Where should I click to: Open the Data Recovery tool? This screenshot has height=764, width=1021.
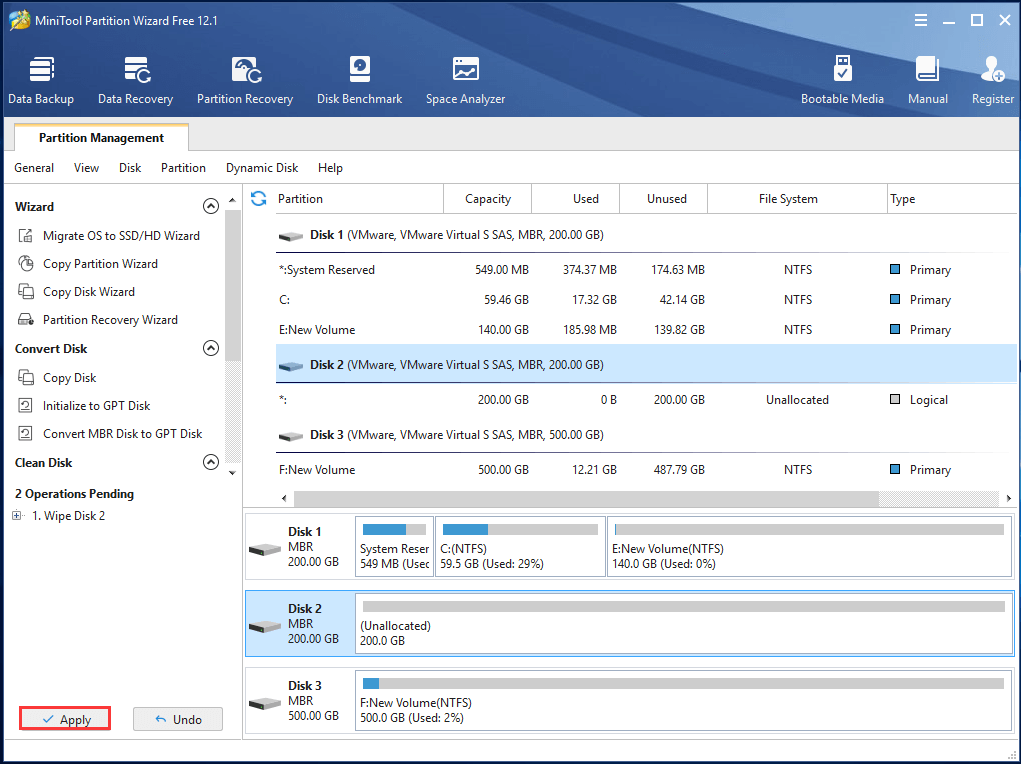[x=135, y=79]
